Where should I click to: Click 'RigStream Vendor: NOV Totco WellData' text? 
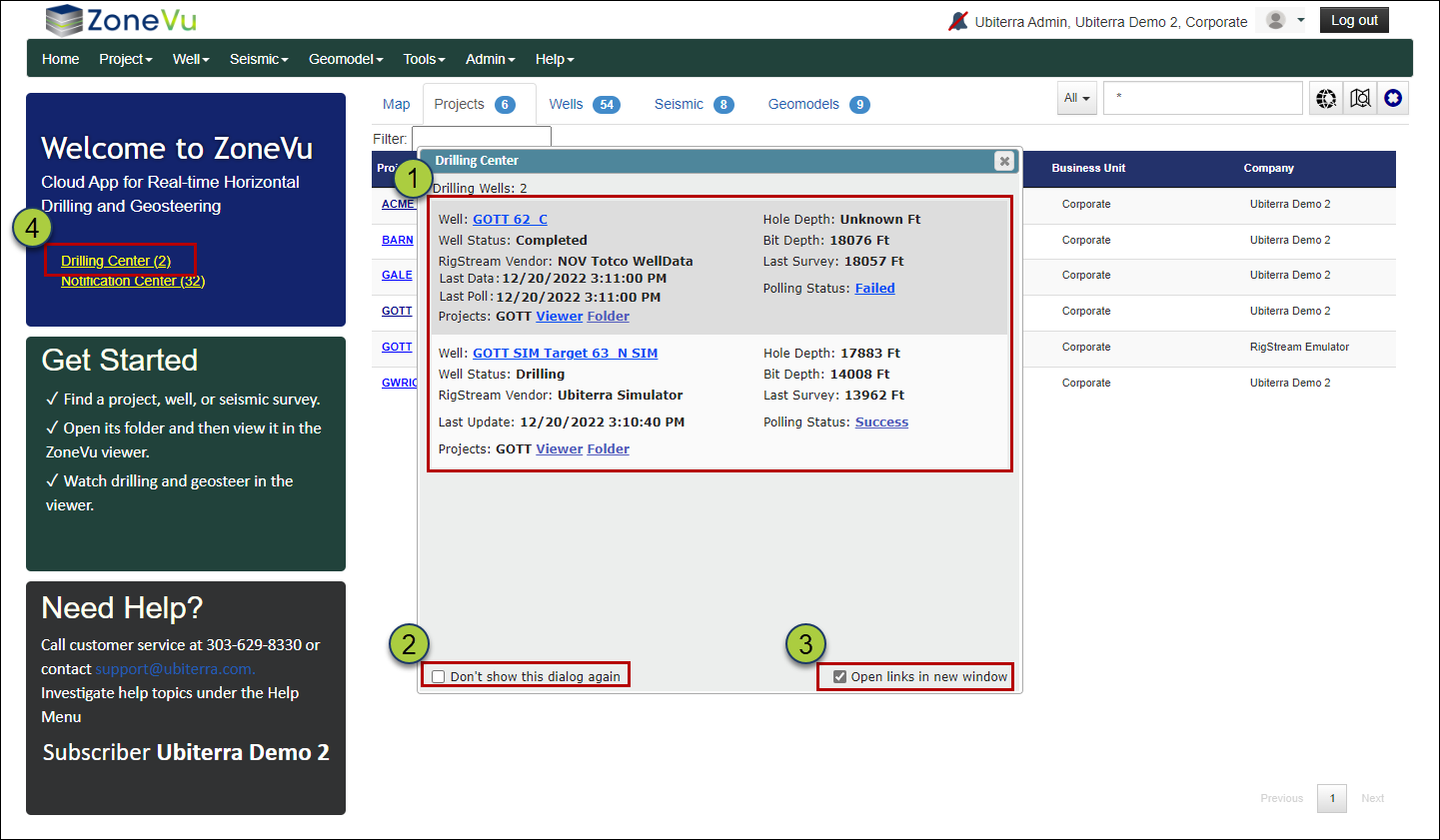tap(566, 262)
